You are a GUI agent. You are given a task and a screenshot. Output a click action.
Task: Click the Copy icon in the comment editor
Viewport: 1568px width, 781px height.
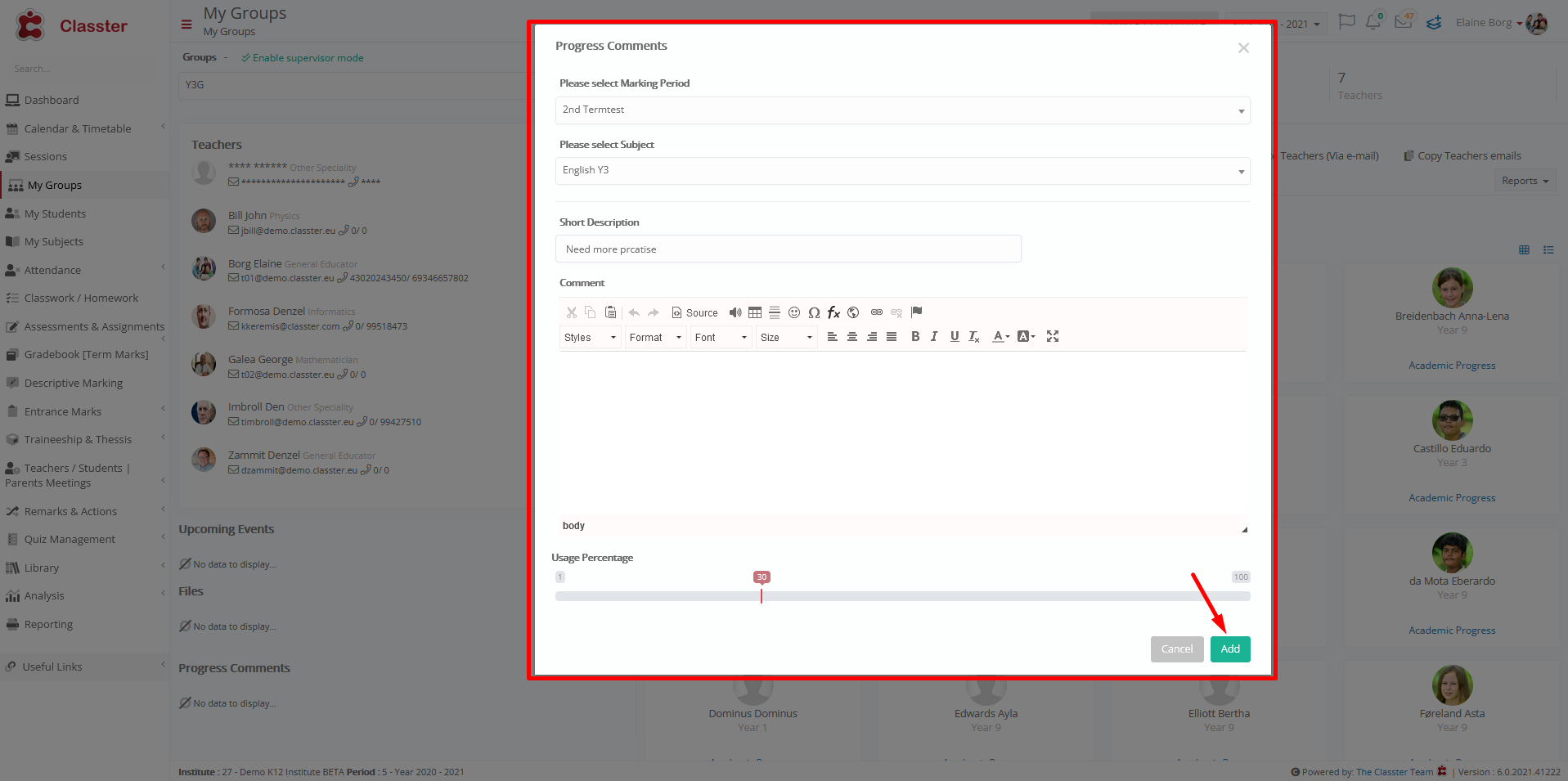[x=590, y=312]
